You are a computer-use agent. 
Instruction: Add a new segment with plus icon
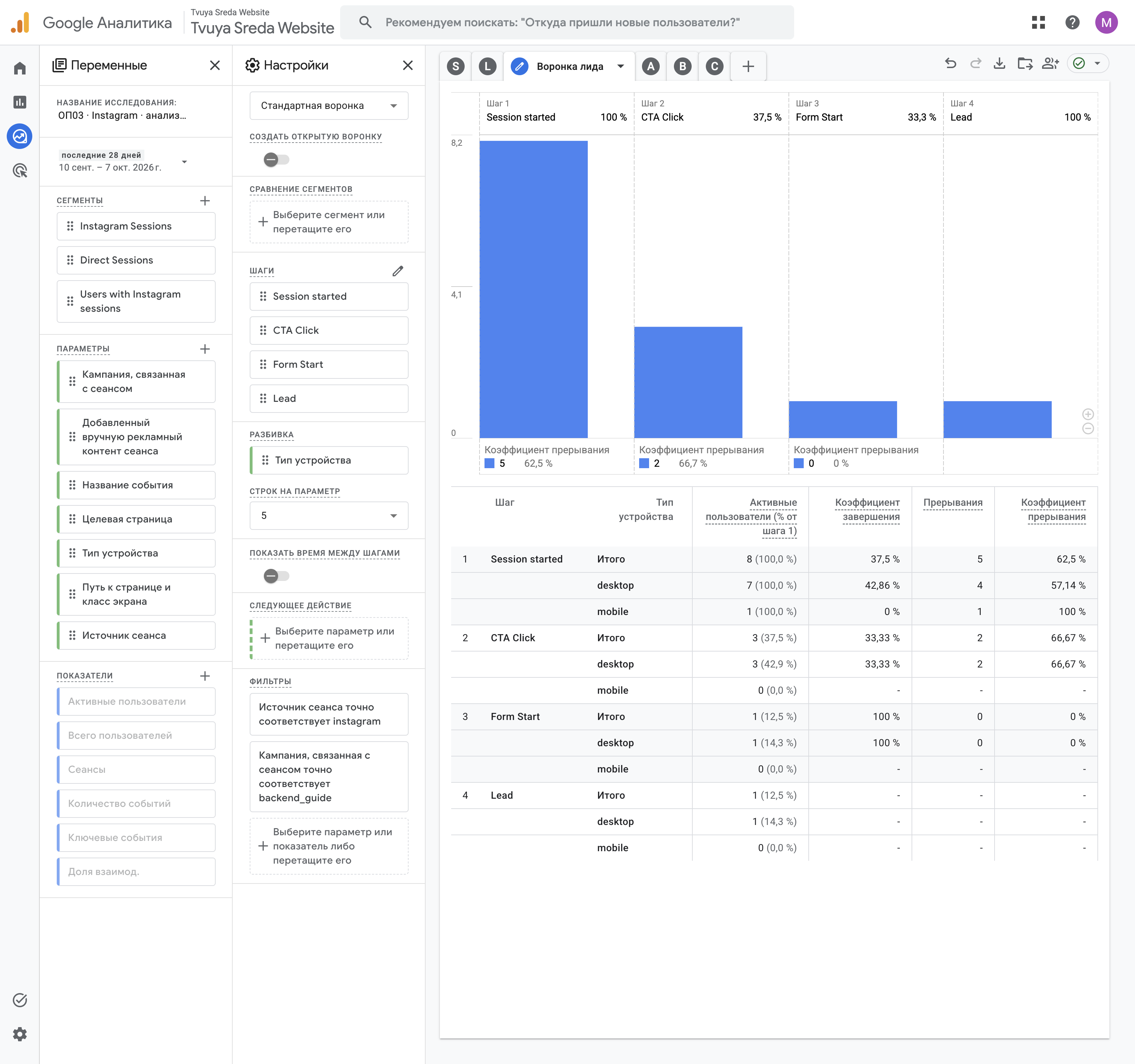coord(205,201)
